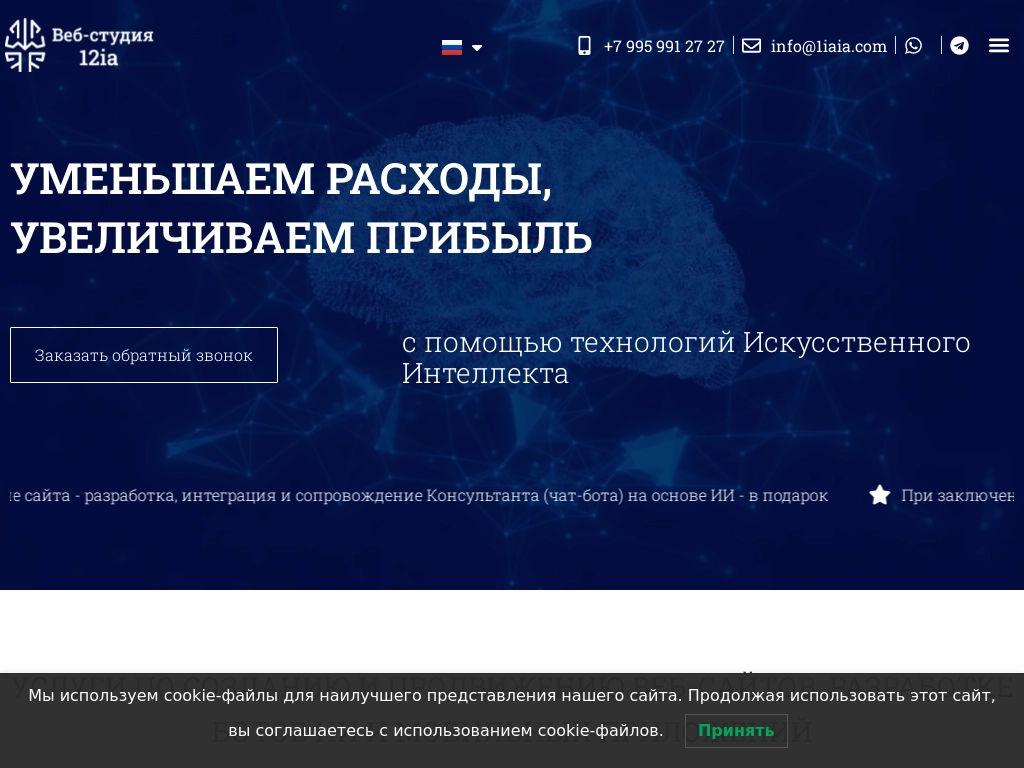Select the scrolling promo text about чат-бота
This screenshot has width=1024, height=768.
[x=415, y=495]
